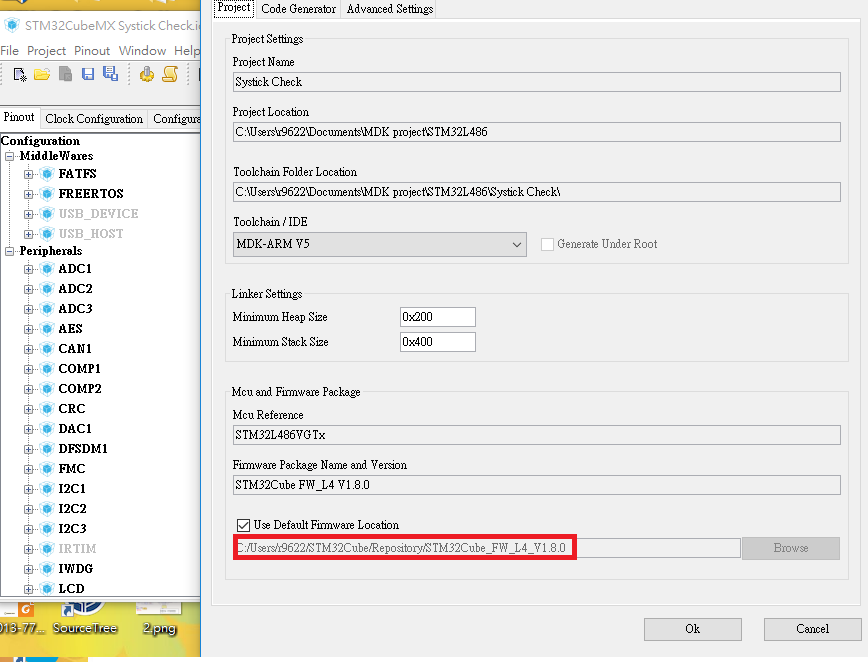Switch to the Advanced Settings tab

tap(390, 9)
